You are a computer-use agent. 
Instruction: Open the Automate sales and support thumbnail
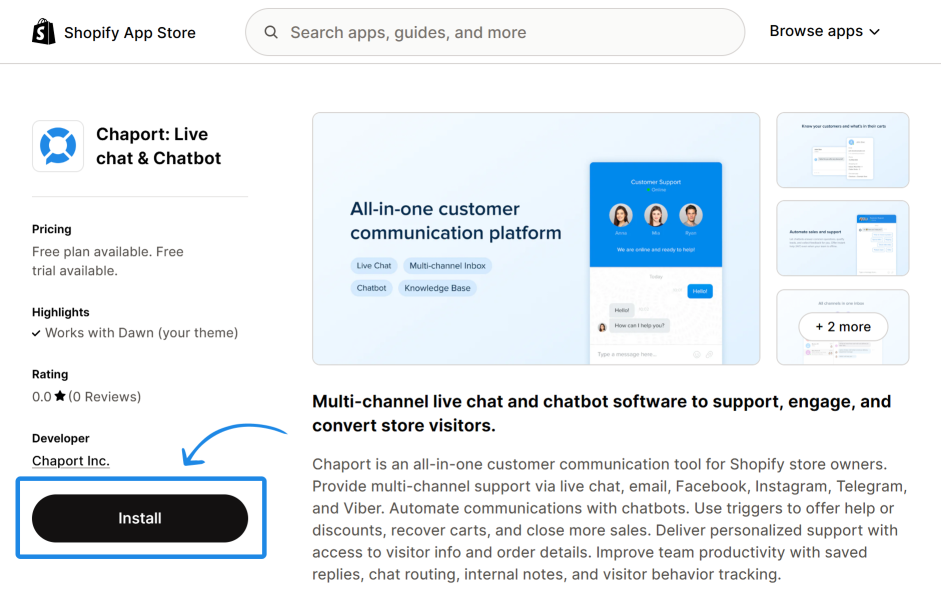coord(842,238)
